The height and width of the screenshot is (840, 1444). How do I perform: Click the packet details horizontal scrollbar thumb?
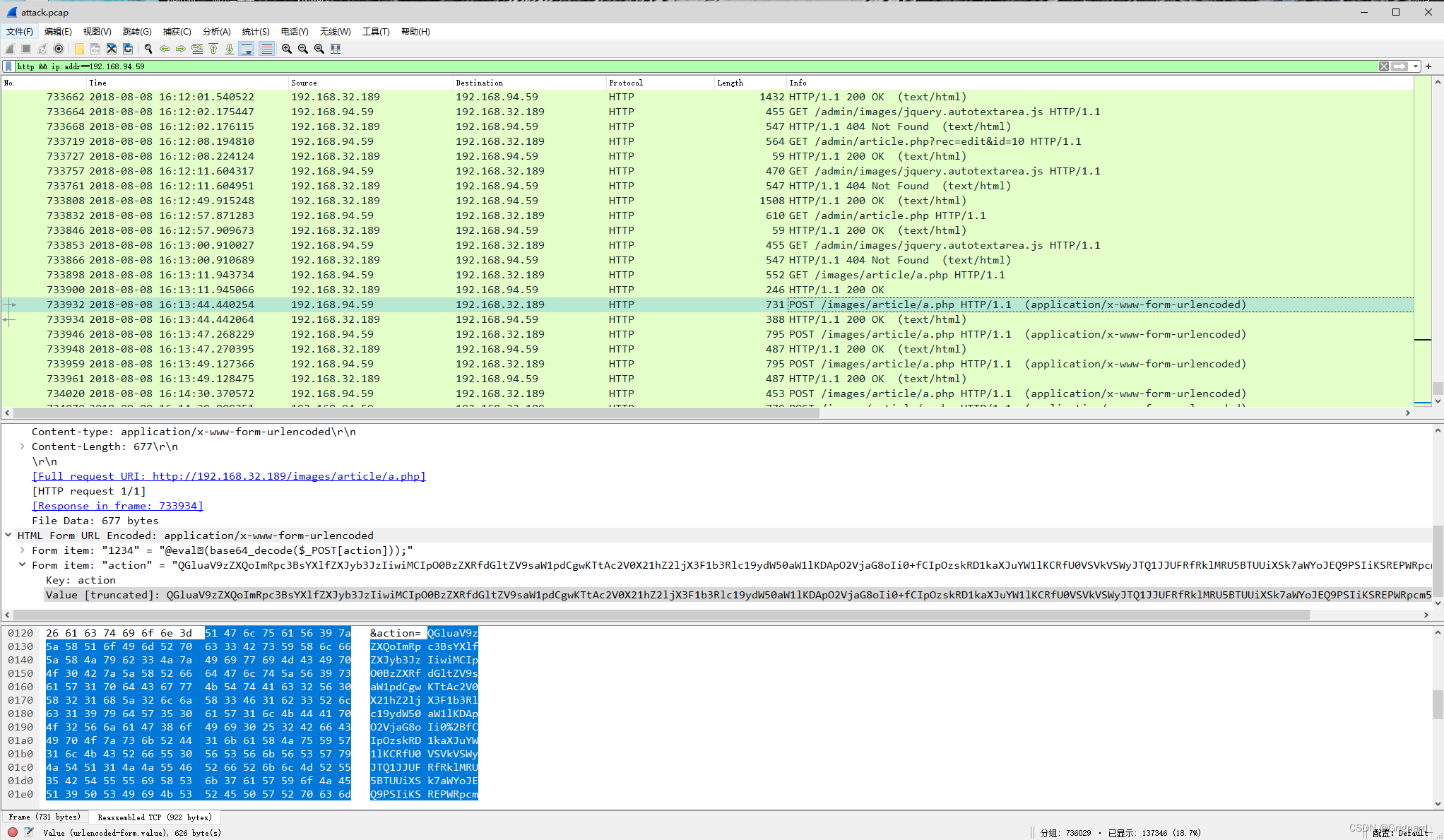[661, 615]
